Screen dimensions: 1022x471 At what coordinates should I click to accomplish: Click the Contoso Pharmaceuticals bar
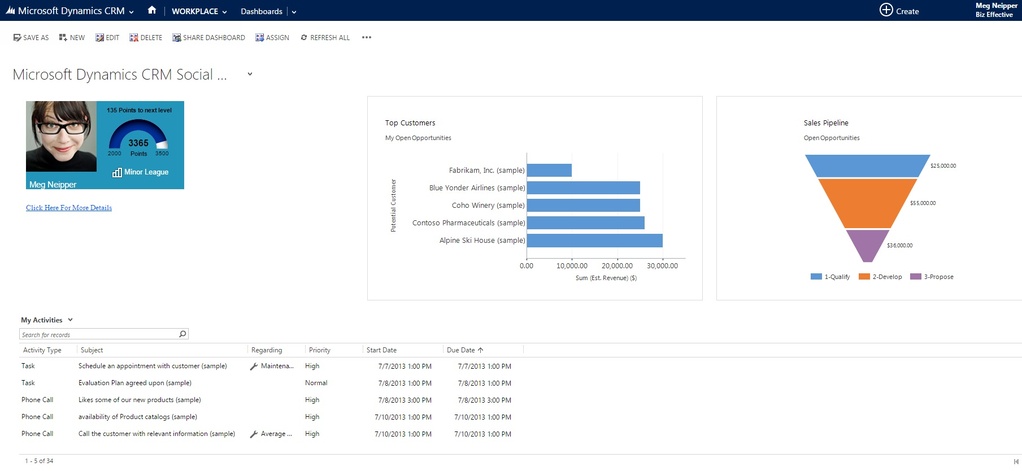pyautogui.click(x=585, y=223)
